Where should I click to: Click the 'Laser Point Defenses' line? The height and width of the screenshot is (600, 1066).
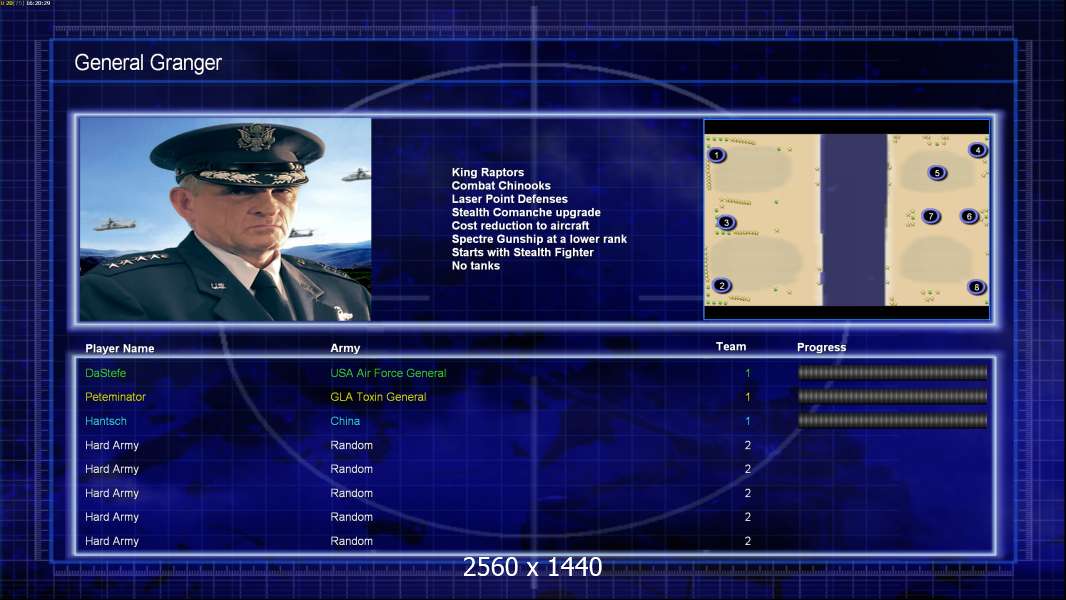[509, 199]
